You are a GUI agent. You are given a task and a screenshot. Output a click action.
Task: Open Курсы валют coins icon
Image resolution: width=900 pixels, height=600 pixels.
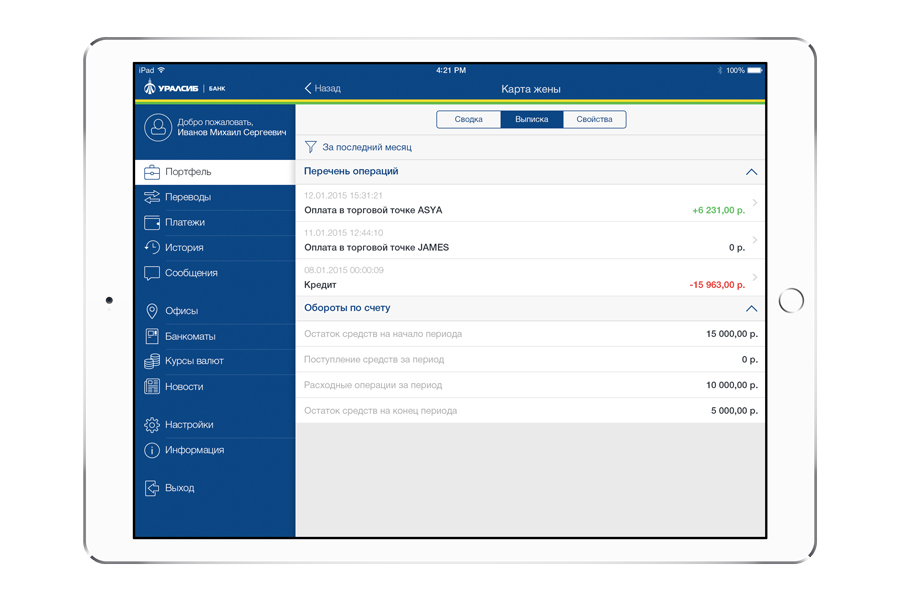tap(152, 361)
